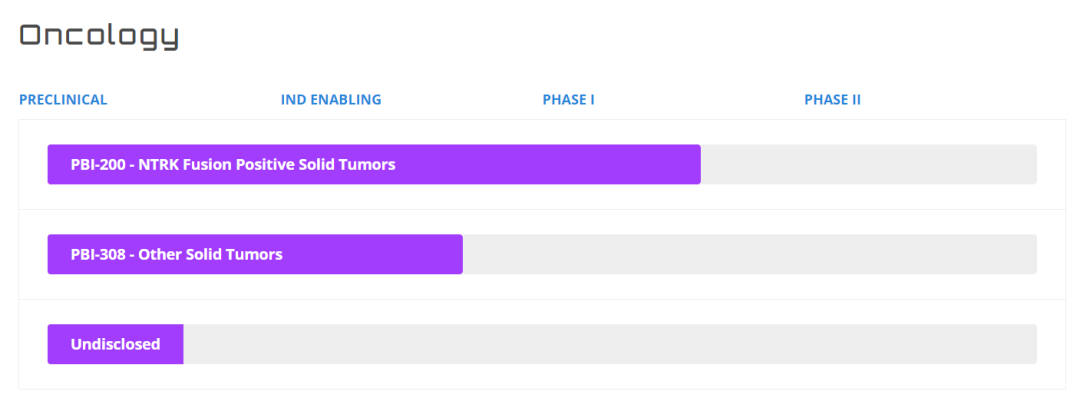
Task: Open PBI-200 NTRK Fusion Positive Solid Tumors
Action: click(374, 165)
